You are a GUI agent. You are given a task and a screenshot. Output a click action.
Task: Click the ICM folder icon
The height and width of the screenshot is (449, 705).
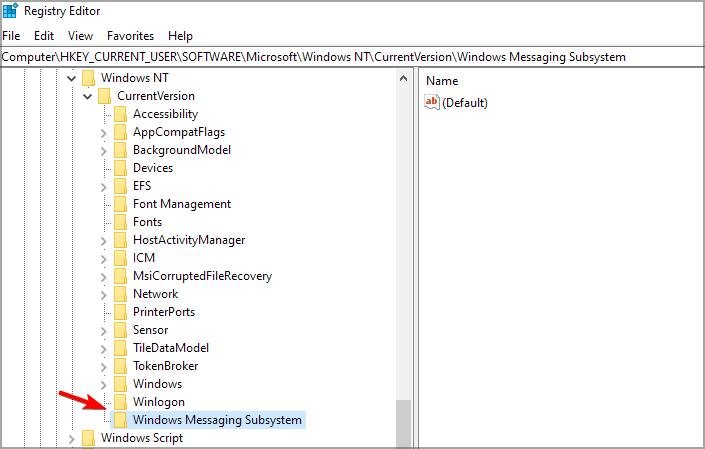[120, 258]
